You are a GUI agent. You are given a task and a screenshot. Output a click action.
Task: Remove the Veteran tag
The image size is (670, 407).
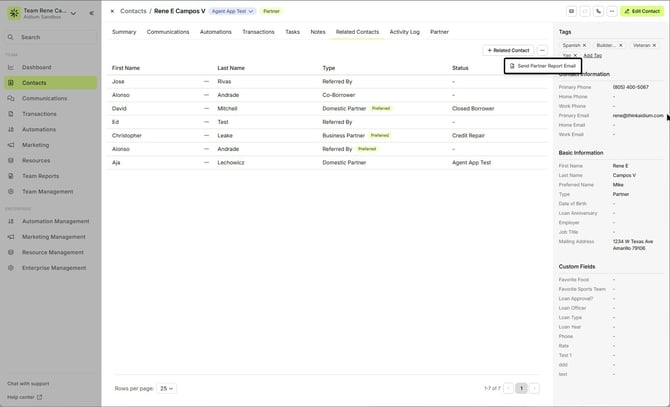656,45
